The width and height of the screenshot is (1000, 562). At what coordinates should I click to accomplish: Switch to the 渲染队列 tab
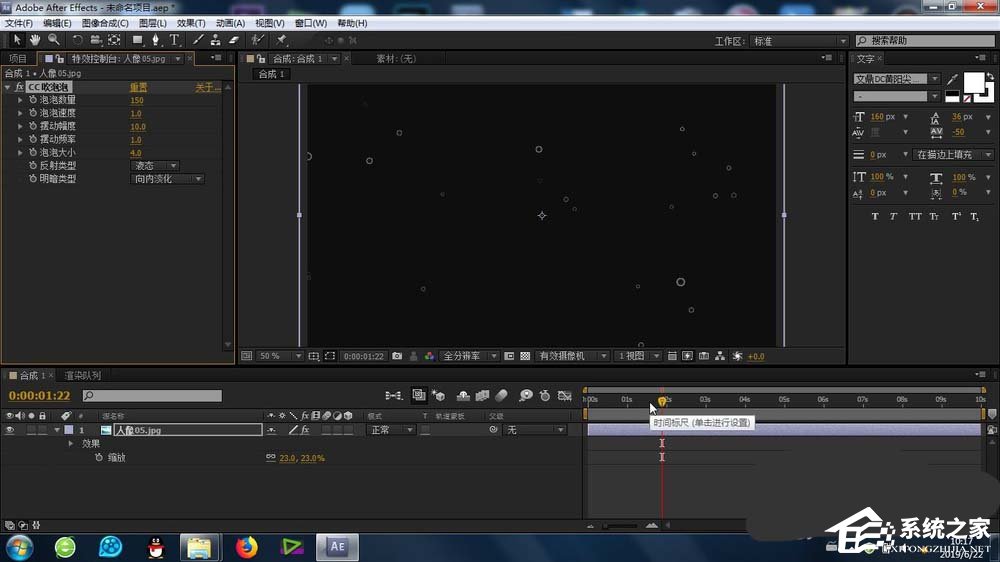pyautogui.click(x=82, y=376)
